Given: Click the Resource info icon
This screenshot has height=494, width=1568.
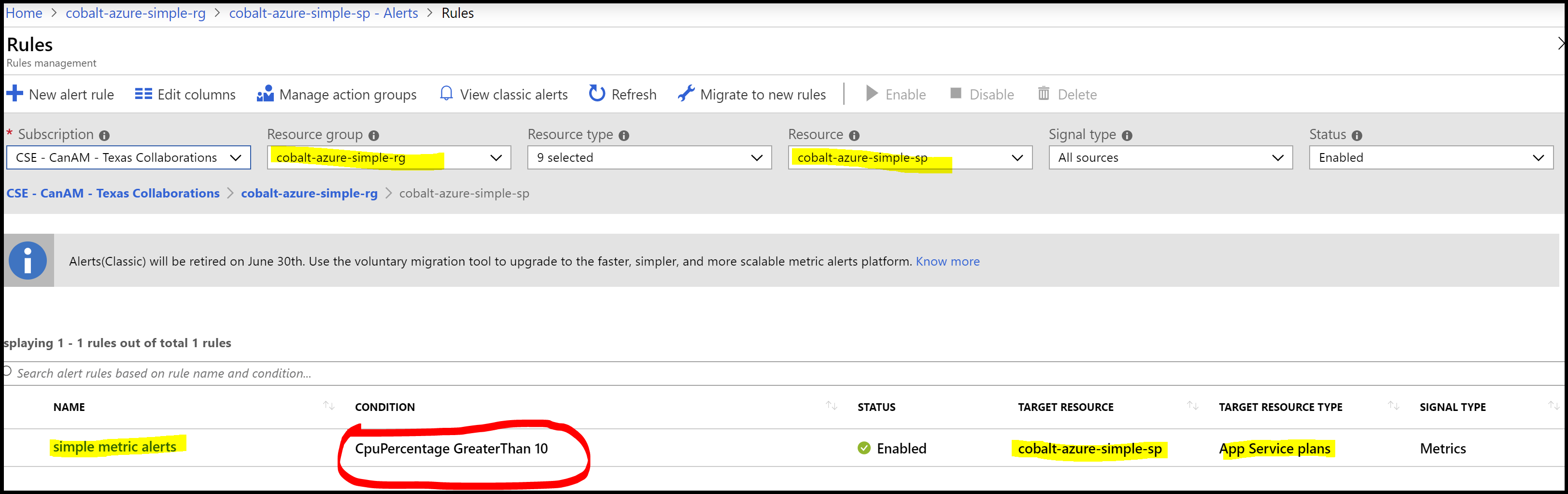Looking at the screenshot, I should 854,136.
